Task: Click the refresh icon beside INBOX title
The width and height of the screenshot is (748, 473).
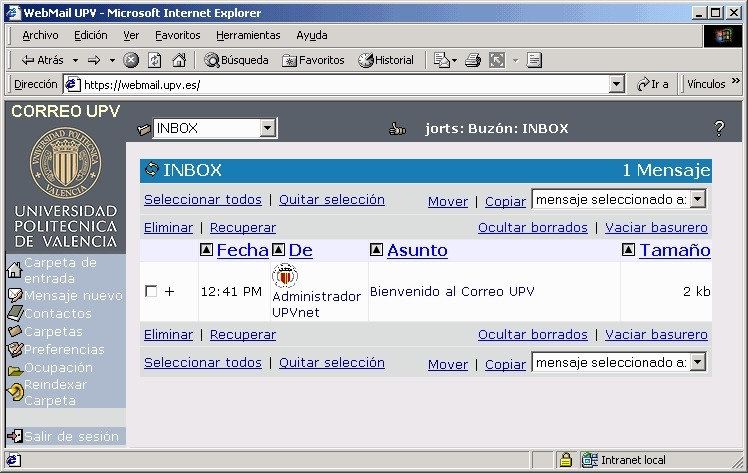Action: coord(152,170)
